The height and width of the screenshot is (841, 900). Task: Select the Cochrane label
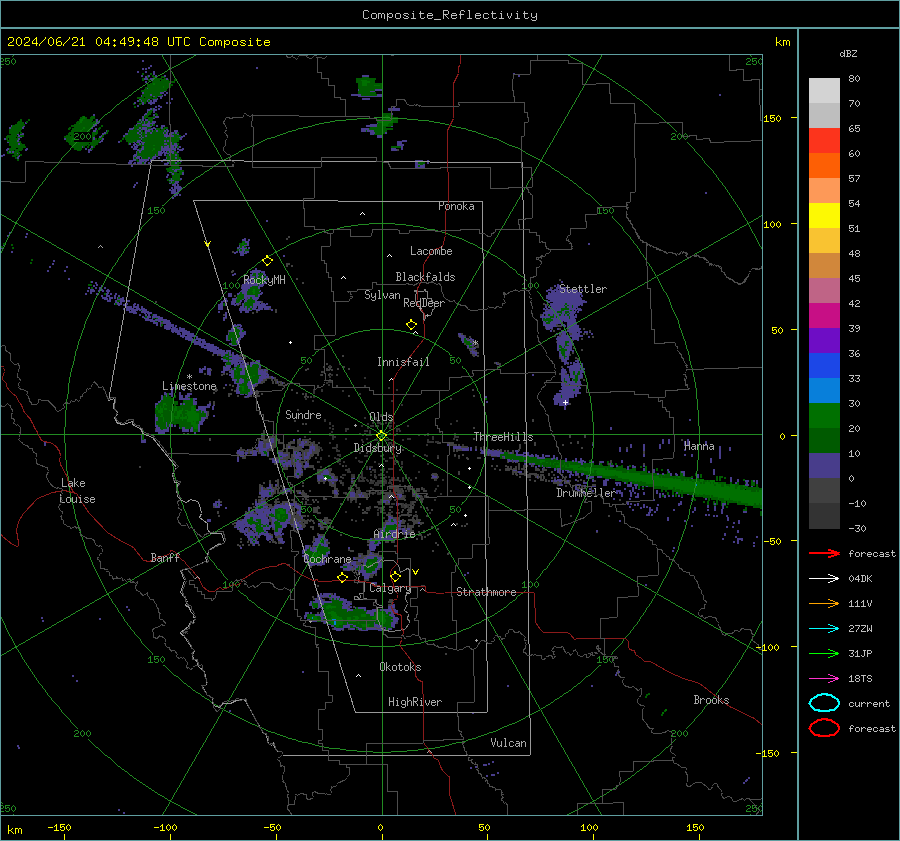(x=327, y=559)
